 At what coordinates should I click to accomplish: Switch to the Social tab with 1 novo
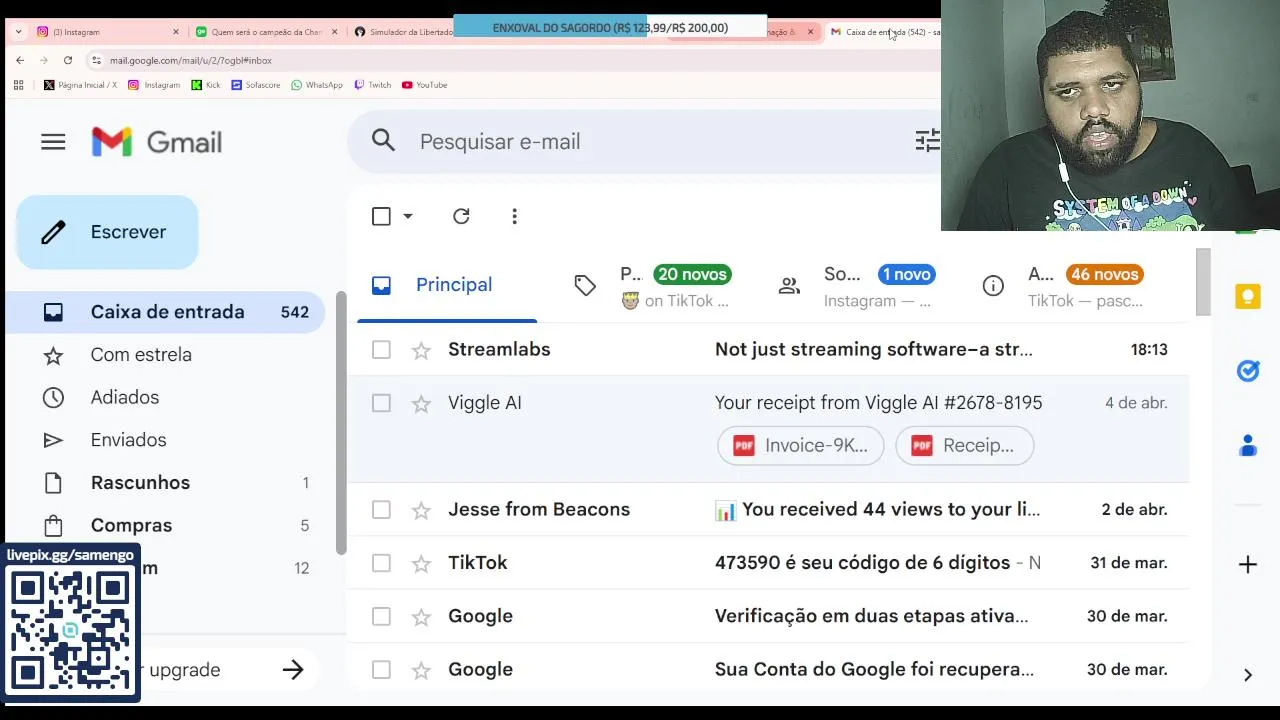[x=856, y=286]
